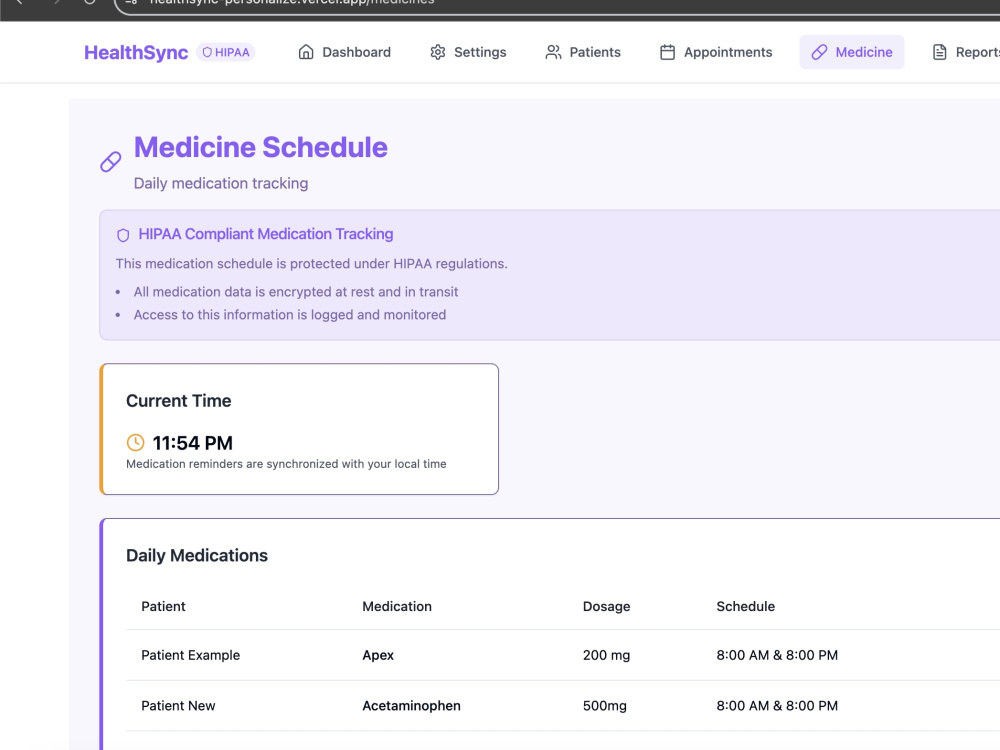Select the Patient Example row
This screenshot has height=750, width=1000.
coord(562,655)
